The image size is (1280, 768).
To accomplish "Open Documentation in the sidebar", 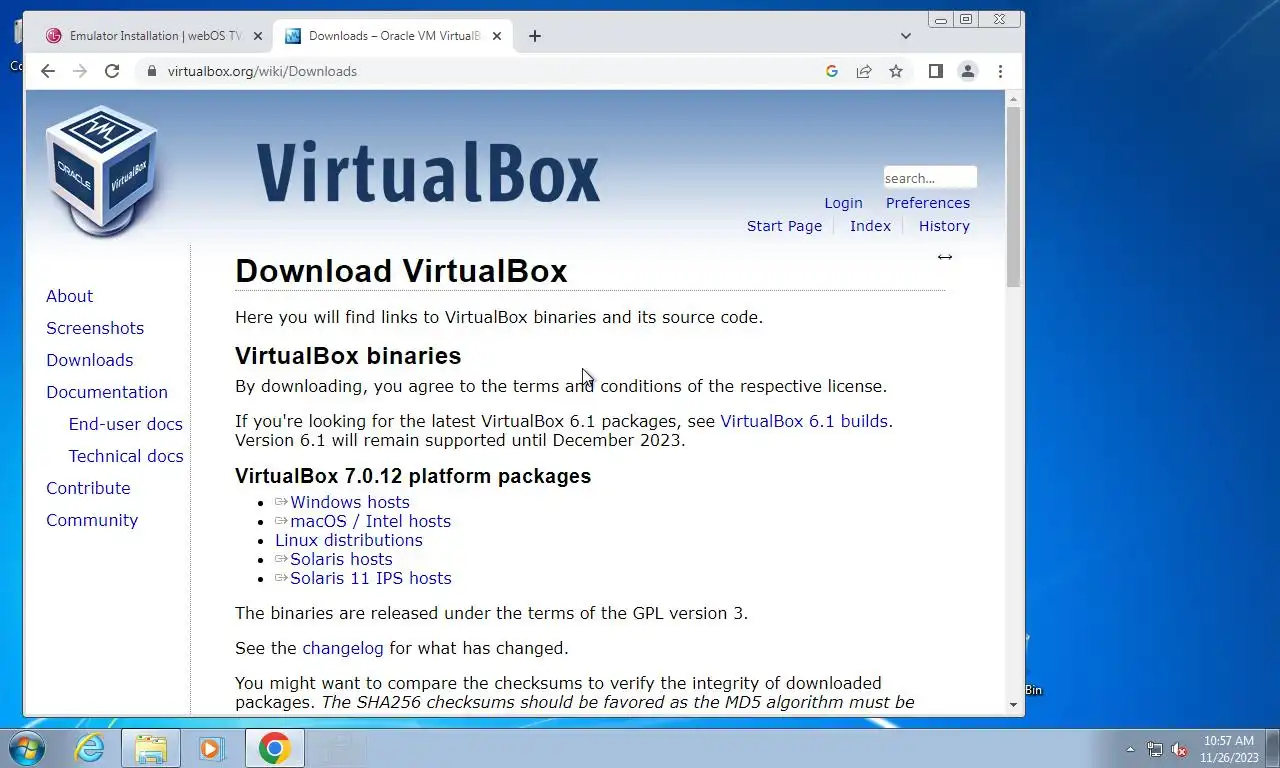I will [x=107, y=392].
